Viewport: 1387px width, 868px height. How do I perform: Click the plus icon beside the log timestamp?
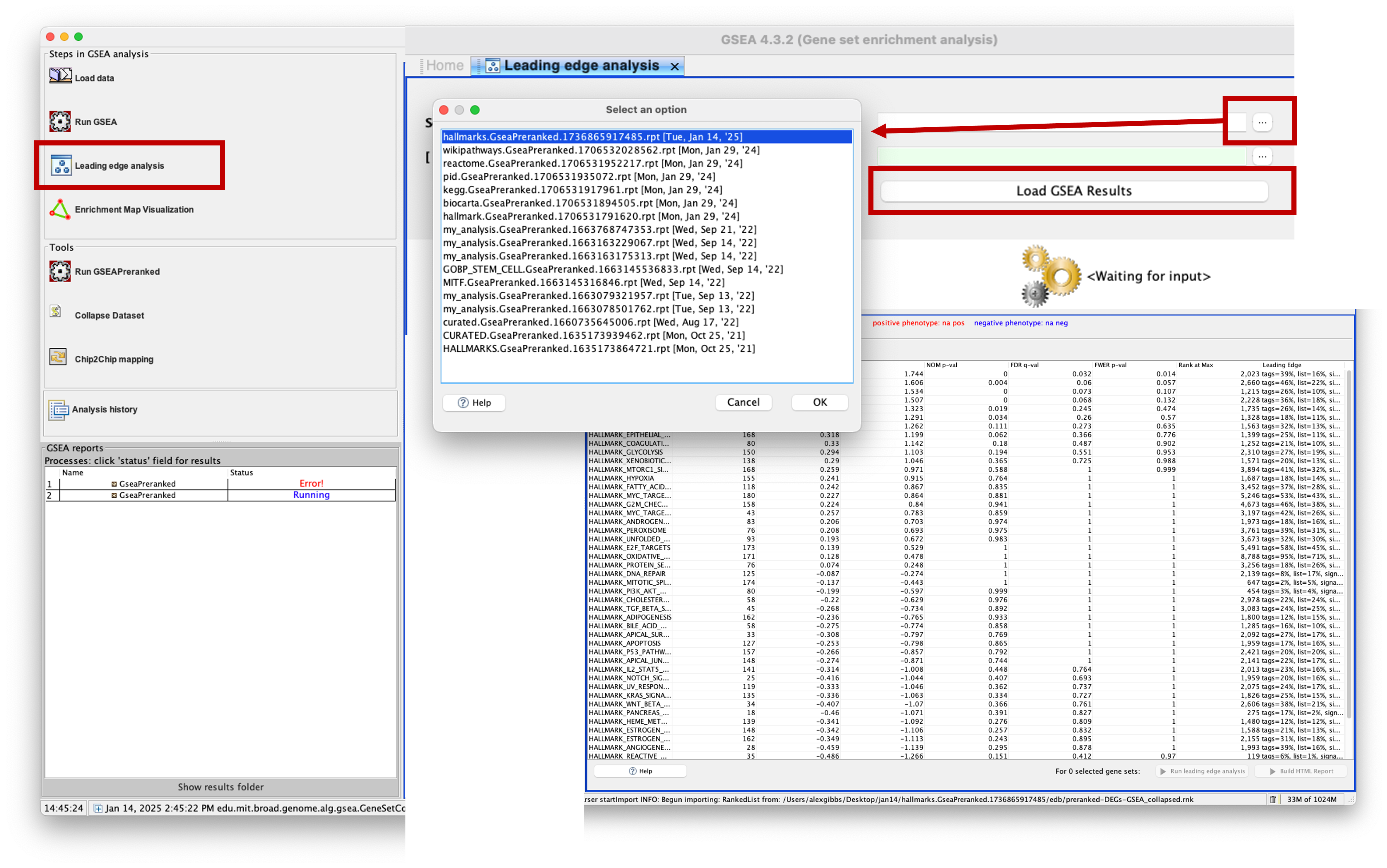click(98, 808)
